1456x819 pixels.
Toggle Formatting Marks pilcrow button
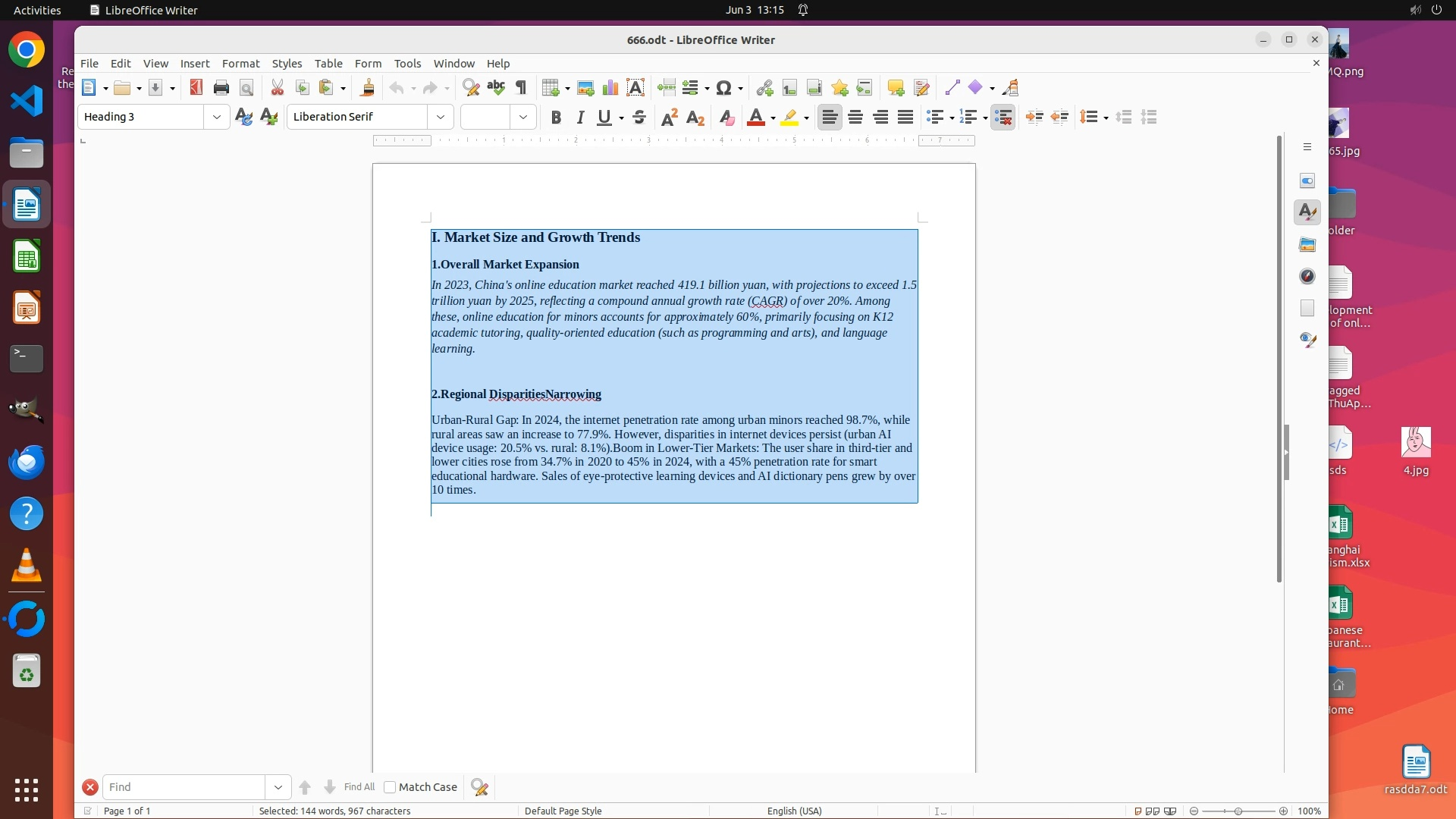pyautogui.click(x=521, y=88)
